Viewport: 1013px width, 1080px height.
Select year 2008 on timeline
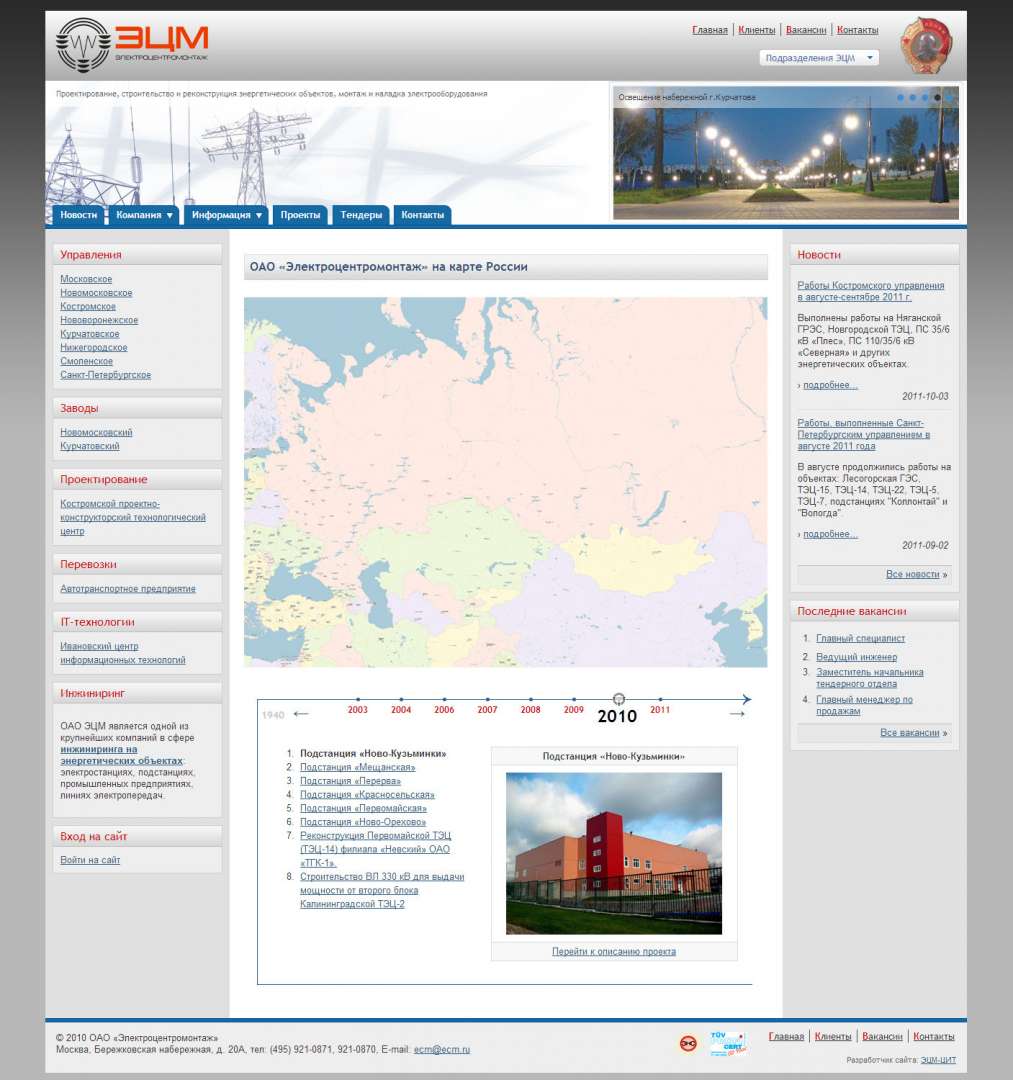(530, 709)
